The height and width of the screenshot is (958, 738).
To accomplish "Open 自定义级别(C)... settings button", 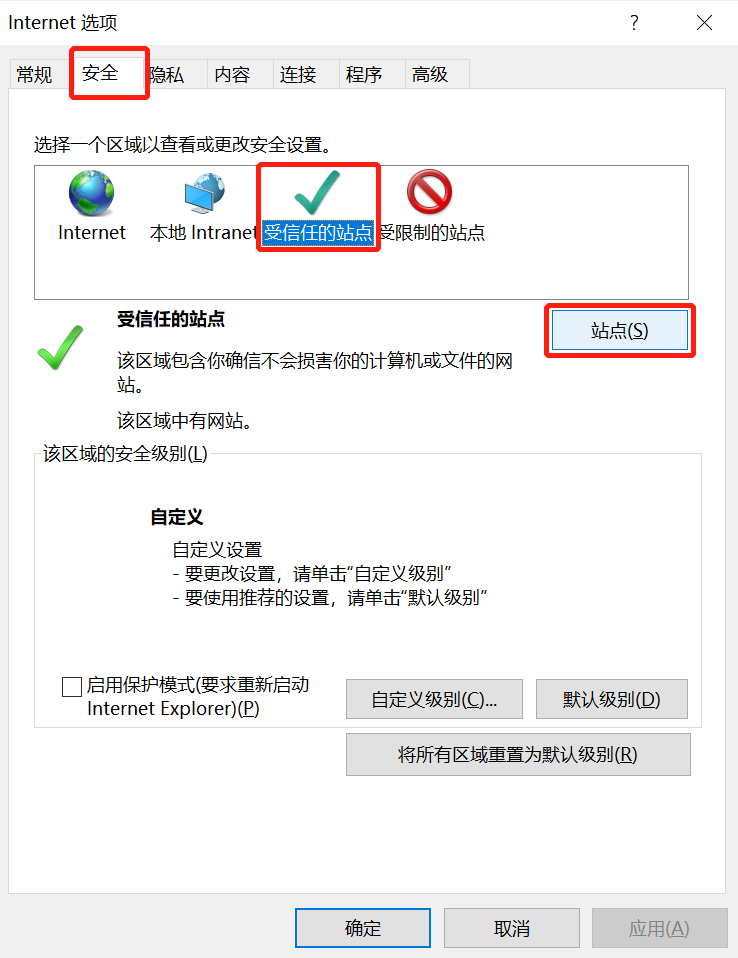I will (434, 699).
